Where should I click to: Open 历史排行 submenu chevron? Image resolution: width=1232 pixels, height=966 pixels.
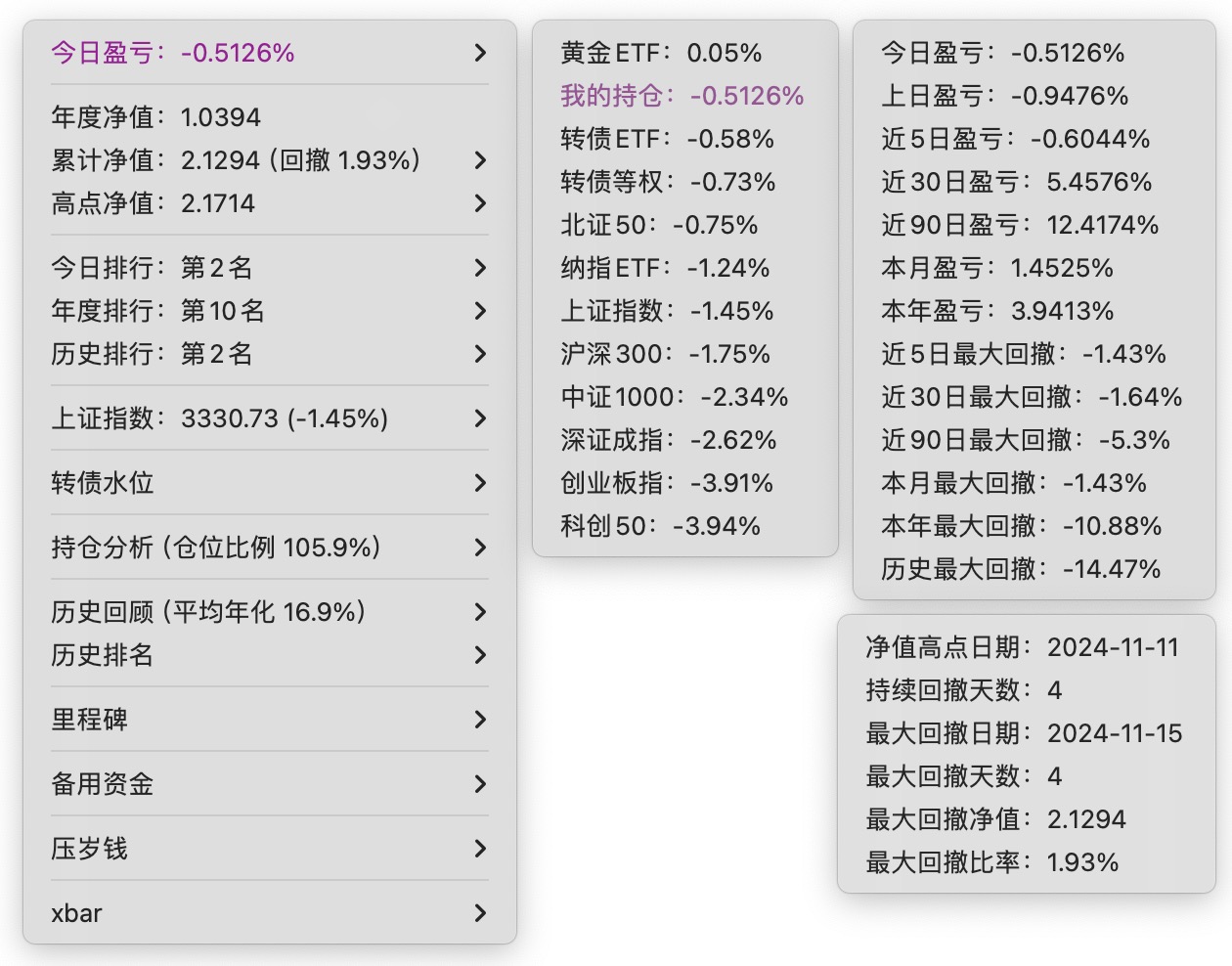click(479, 354)
